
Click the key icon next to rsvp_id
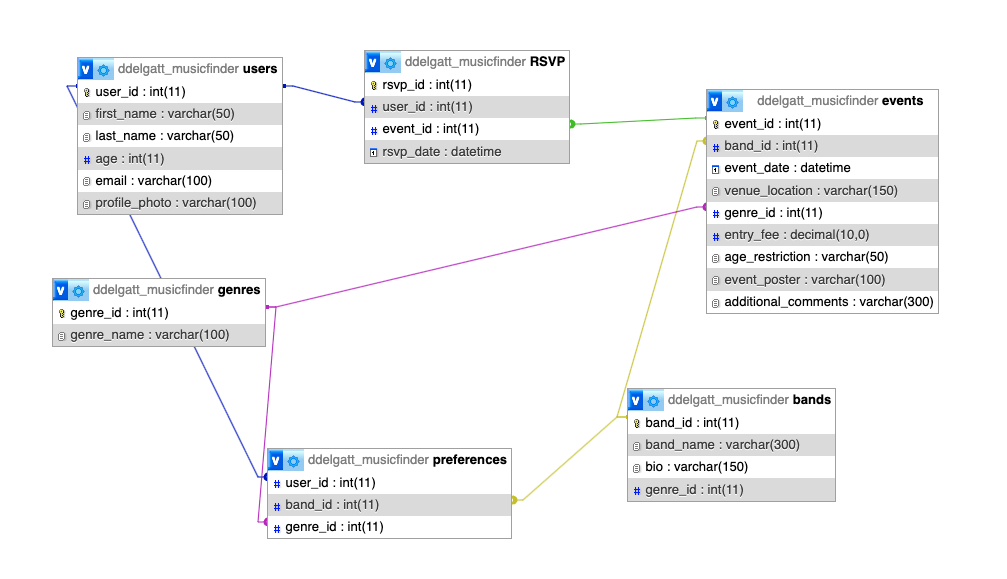374,85
